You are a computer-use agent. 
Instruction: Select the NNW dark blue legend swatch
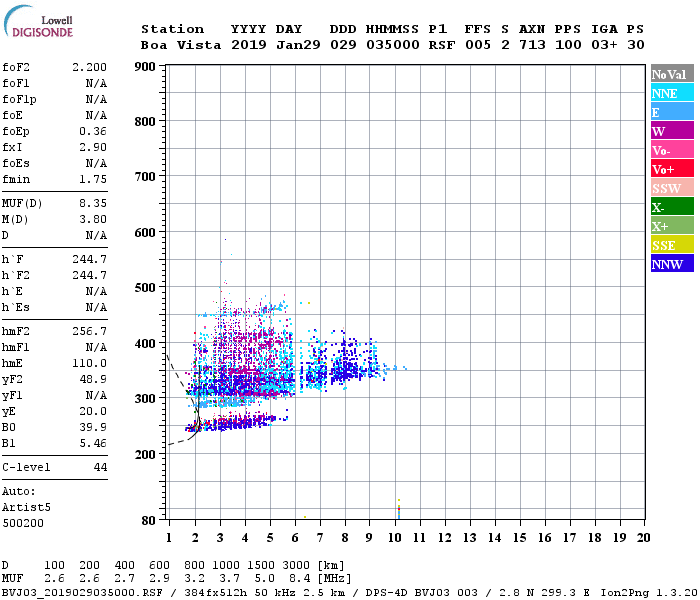pyautogui.click(x=672, y=263)
